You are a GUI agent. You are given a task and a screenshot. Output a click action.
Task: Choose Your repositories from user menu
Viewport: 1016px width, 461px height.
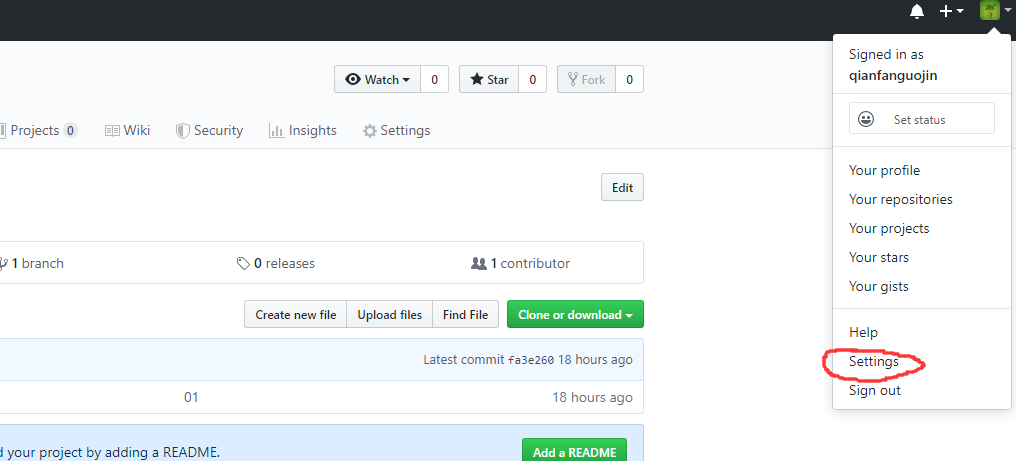coord(900,199)
